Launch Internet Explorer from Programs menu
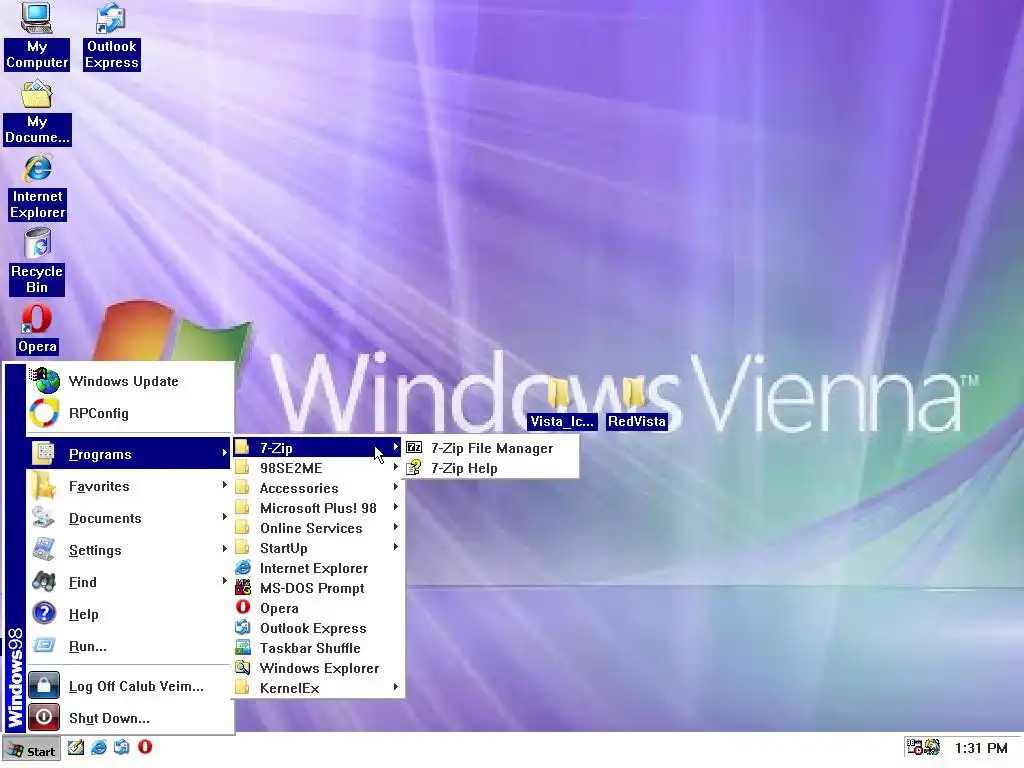 318,568
